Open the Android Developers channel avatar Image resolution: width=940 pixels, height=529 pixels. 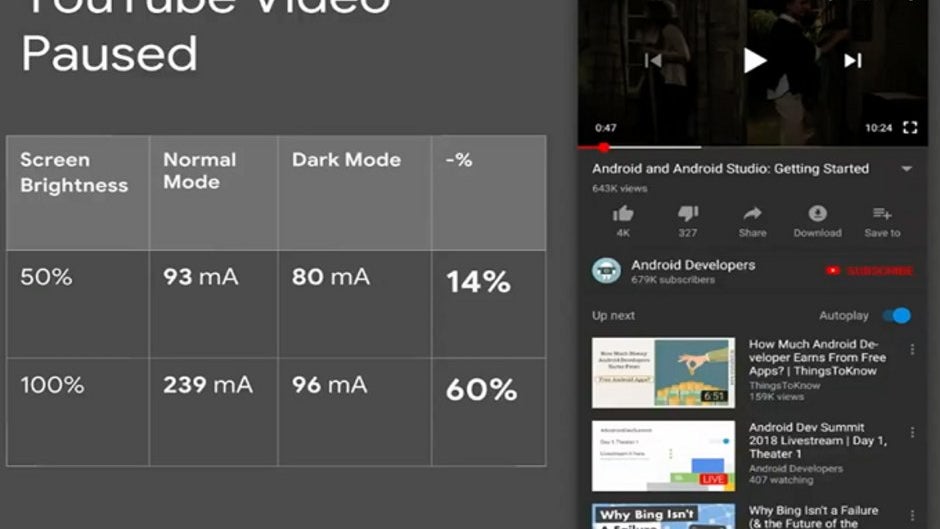tap(606, 271)
